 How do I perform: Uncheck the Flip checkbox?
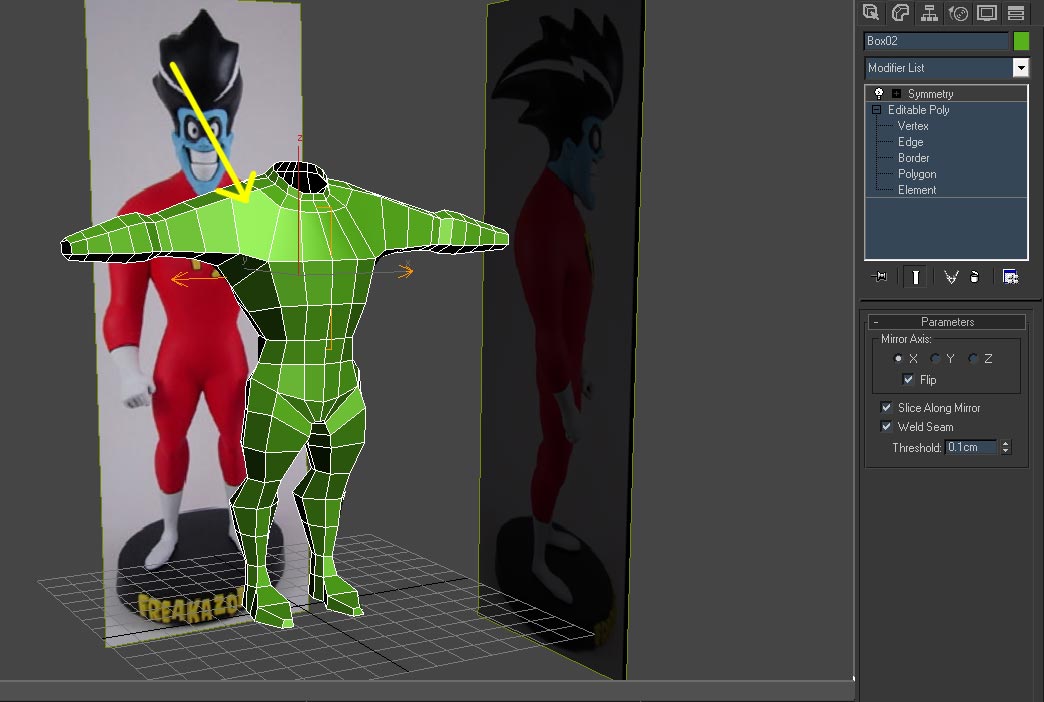pos(908,379)
